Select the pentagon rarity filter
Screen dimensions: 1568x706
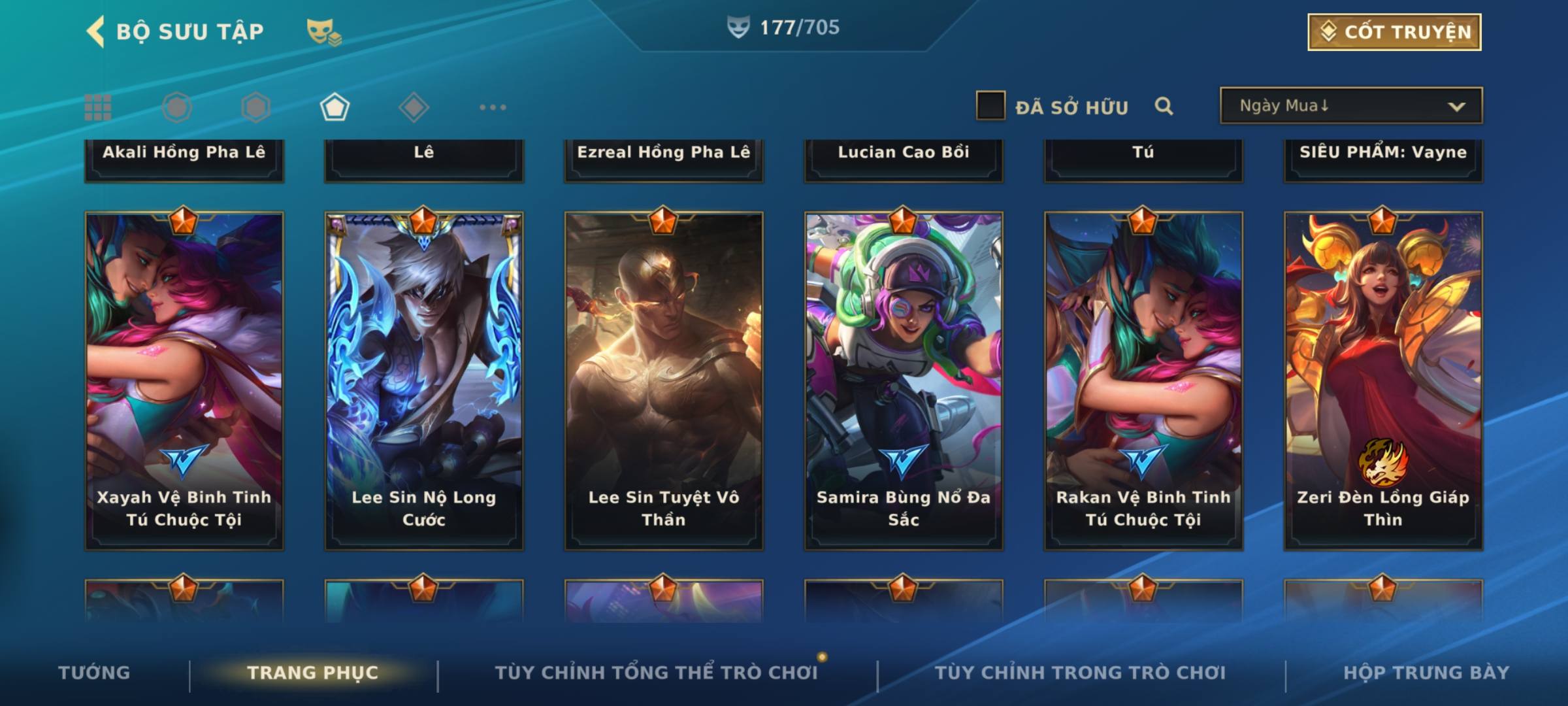[335, 107]
